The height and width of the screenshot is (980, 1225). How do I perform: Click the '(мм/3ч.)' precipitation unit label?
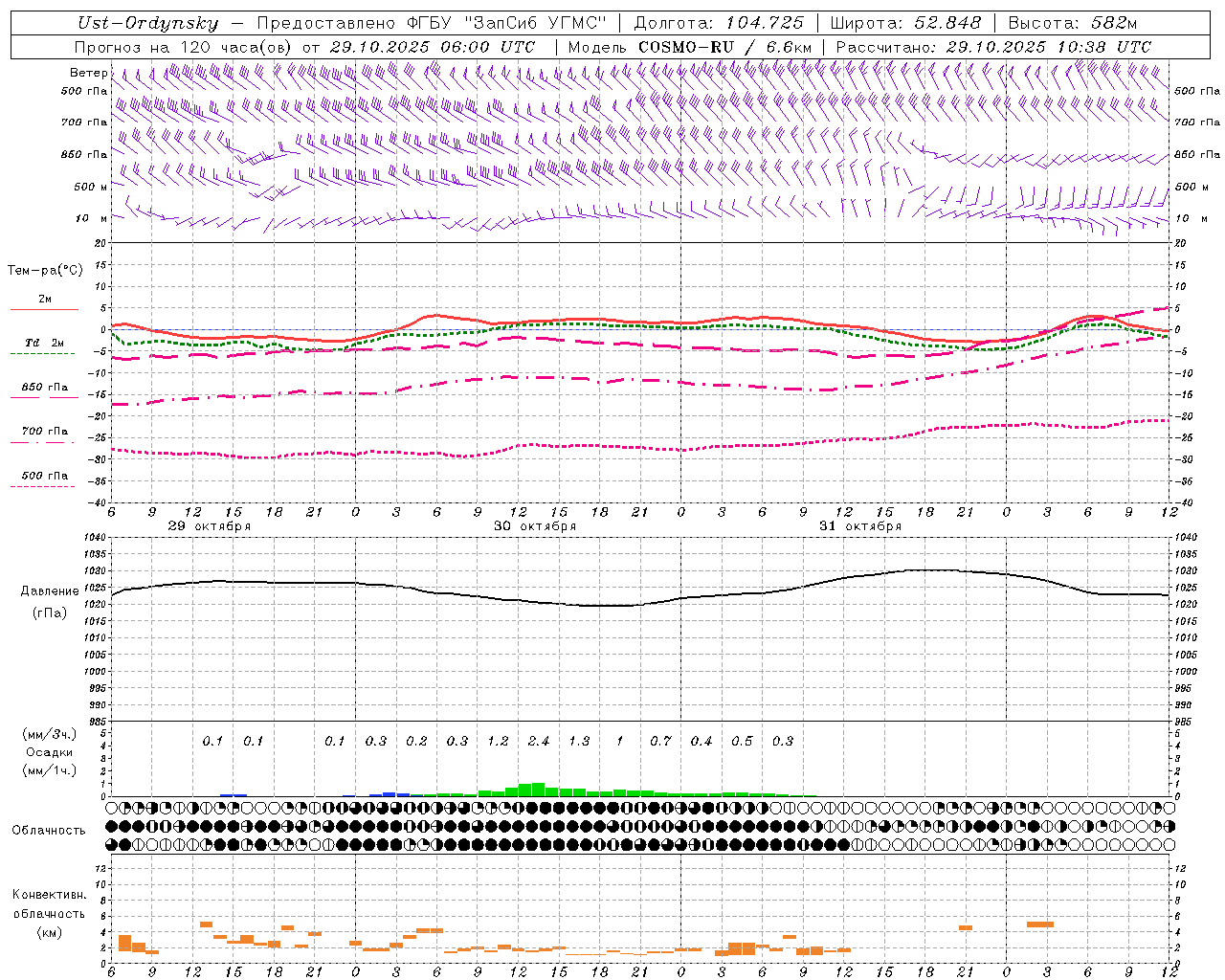click(50, 734)
